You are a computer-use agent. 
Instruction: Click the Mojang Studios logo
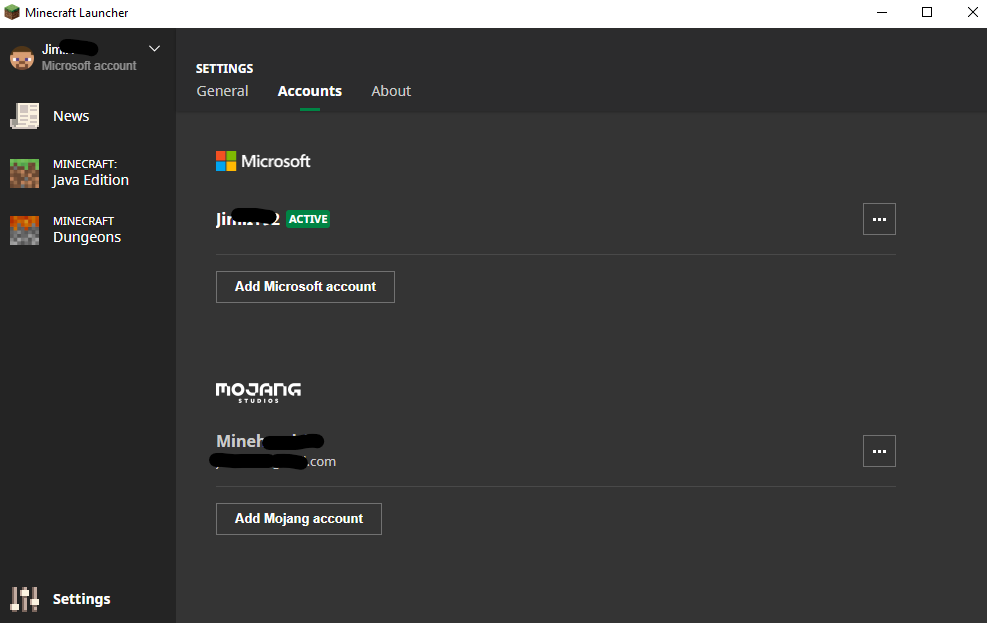coord(258,392)
